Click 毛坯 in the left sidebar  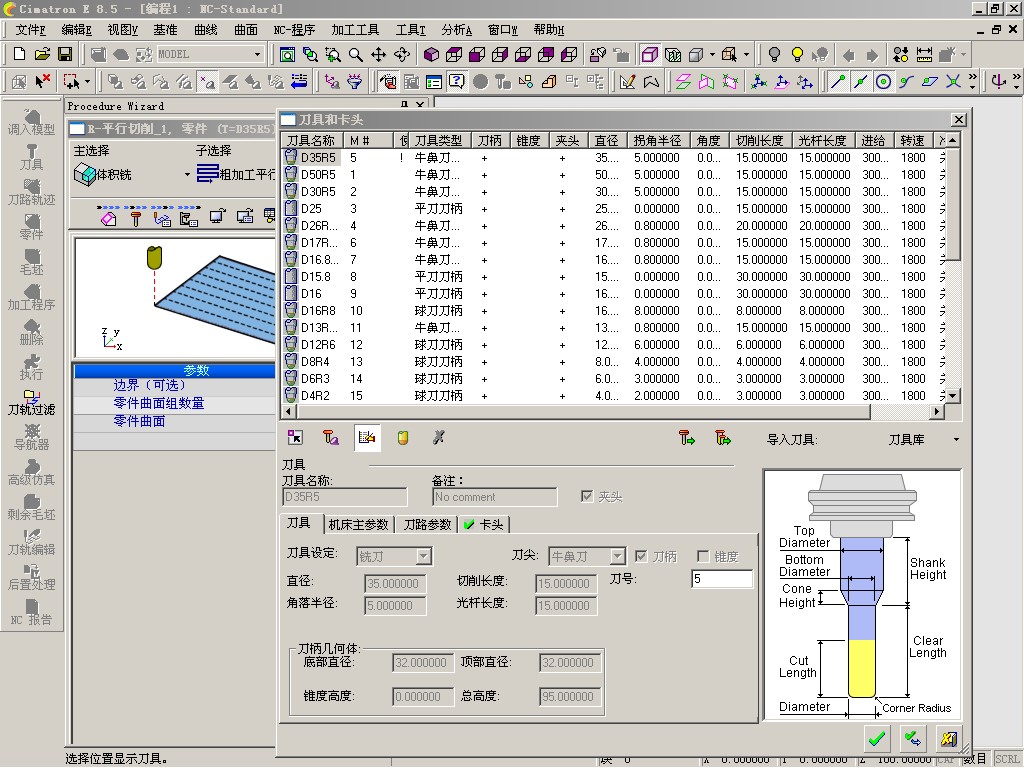click(31, 263)
